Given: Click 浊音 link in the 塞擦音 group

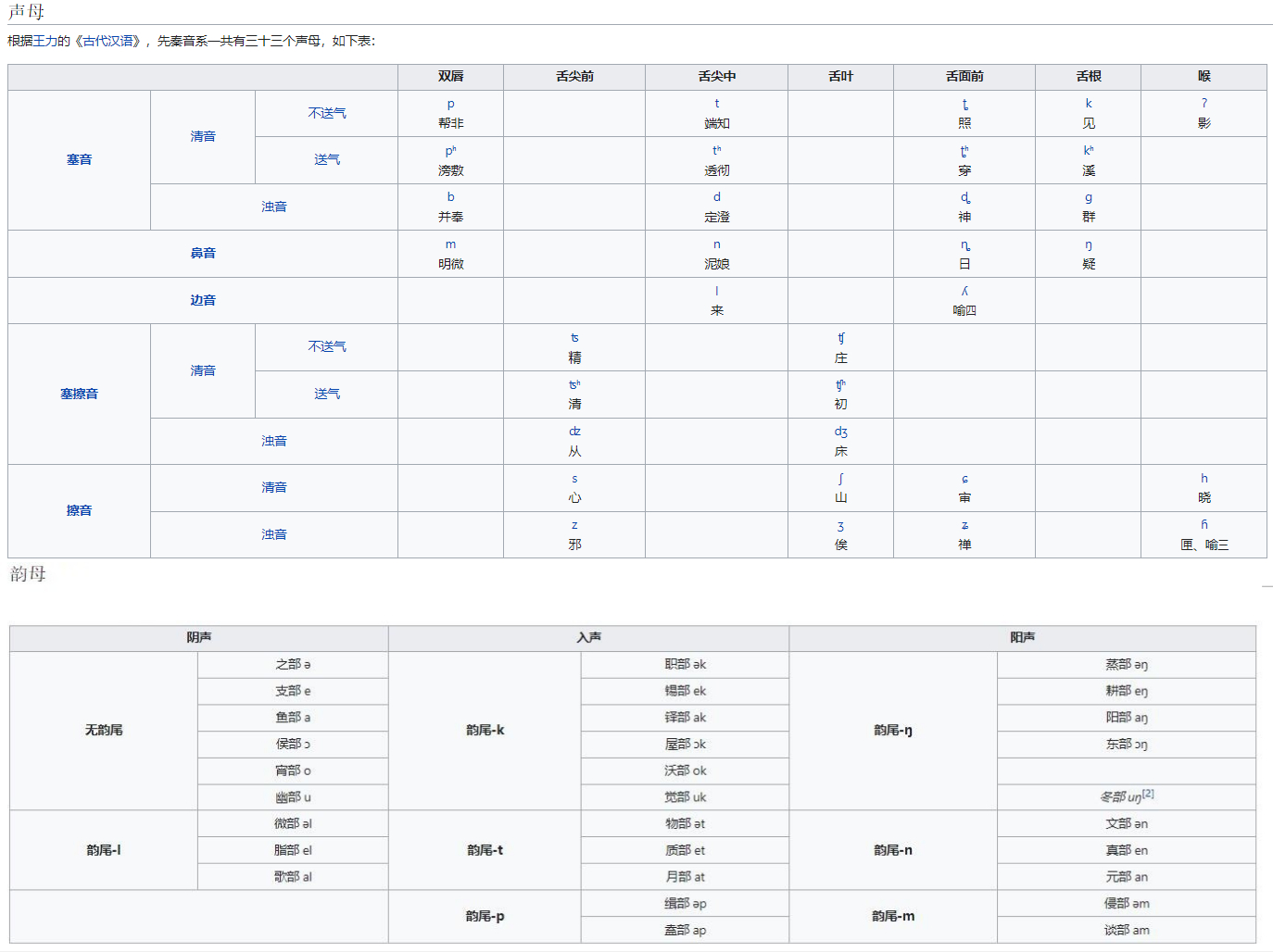Looking at the screenshot, I should [274, 442].
